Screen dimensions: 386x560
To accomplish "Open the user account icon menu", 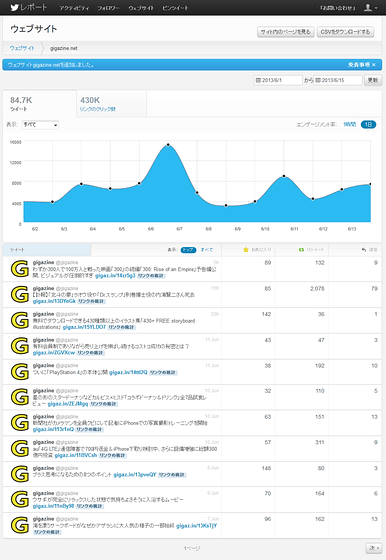I will coord(368,7).
